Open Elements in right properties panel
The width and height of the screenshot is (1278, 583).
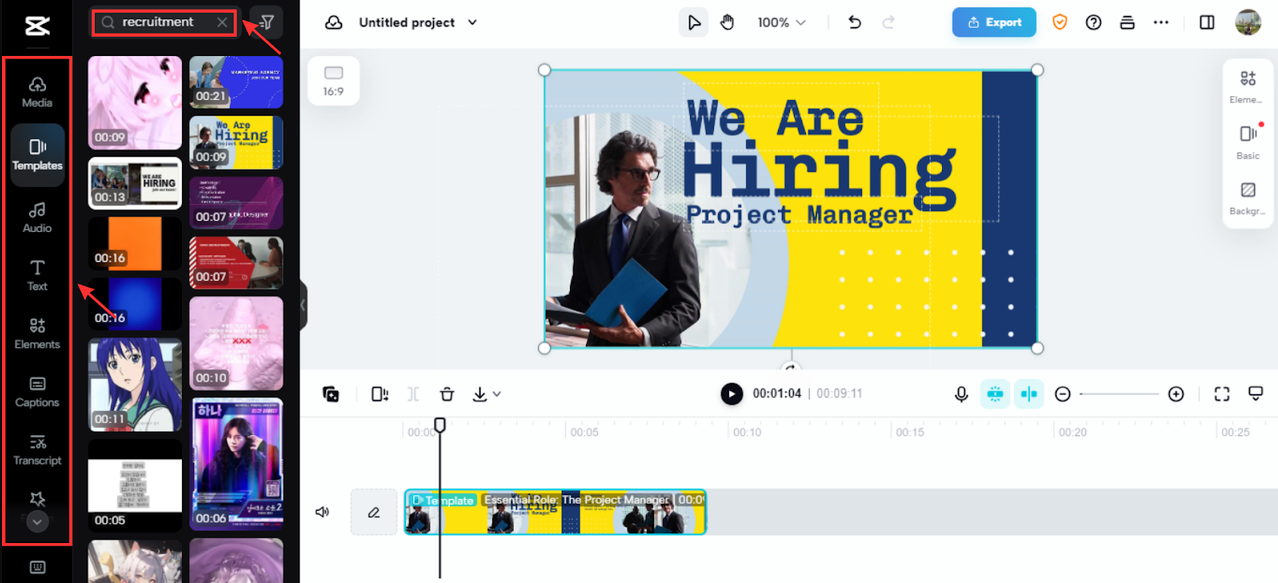1247,87
